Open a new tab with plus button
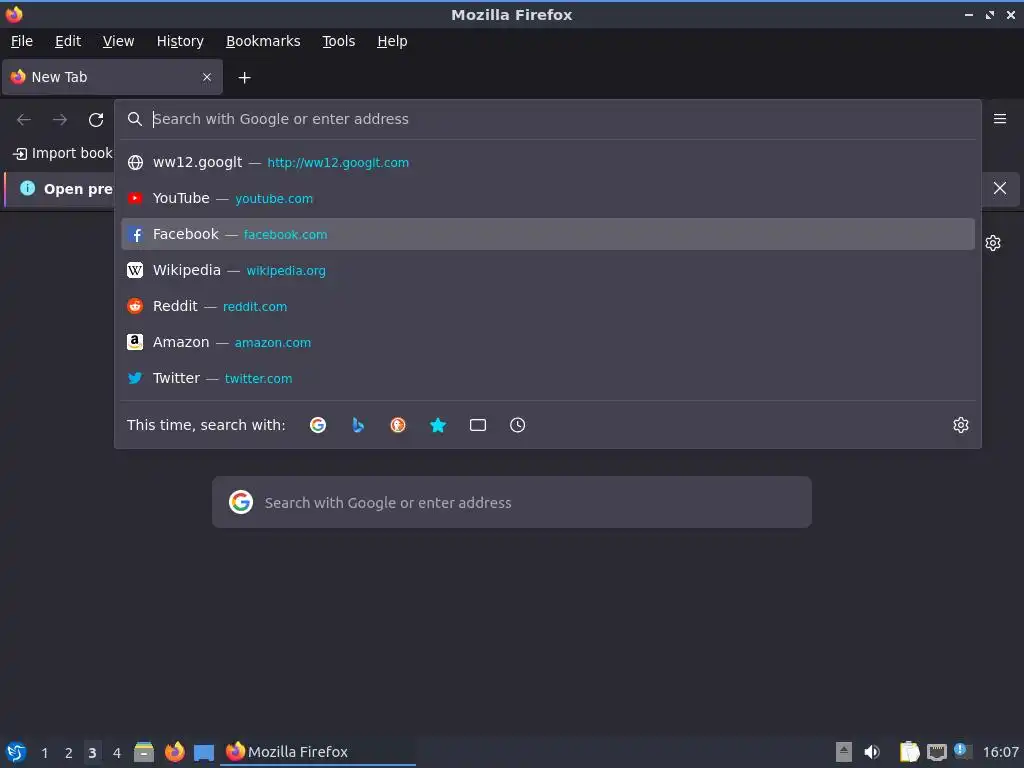This screenshot has height=768, width=1024. pyautogui.click(x=244, y=78)
